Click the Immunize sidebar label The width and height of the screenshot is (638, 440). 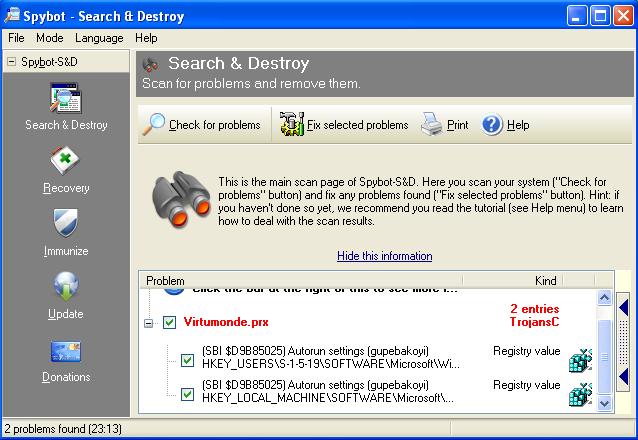(x=66, y=251)
